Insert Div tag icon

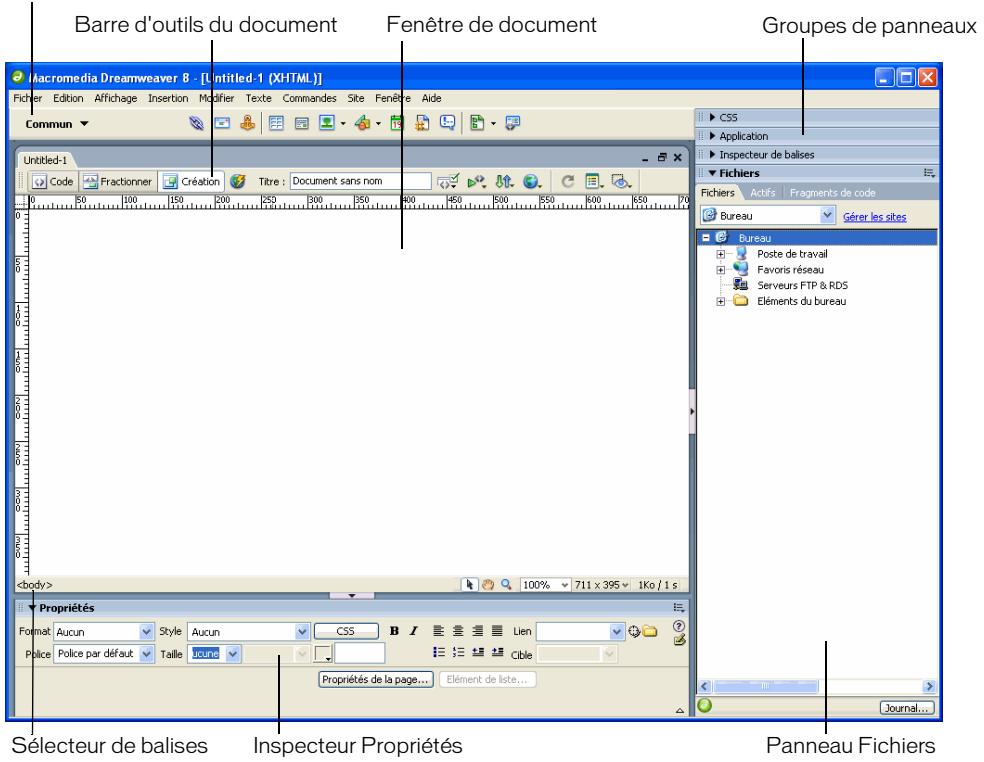pyautogui.click(x=302, y=124)
